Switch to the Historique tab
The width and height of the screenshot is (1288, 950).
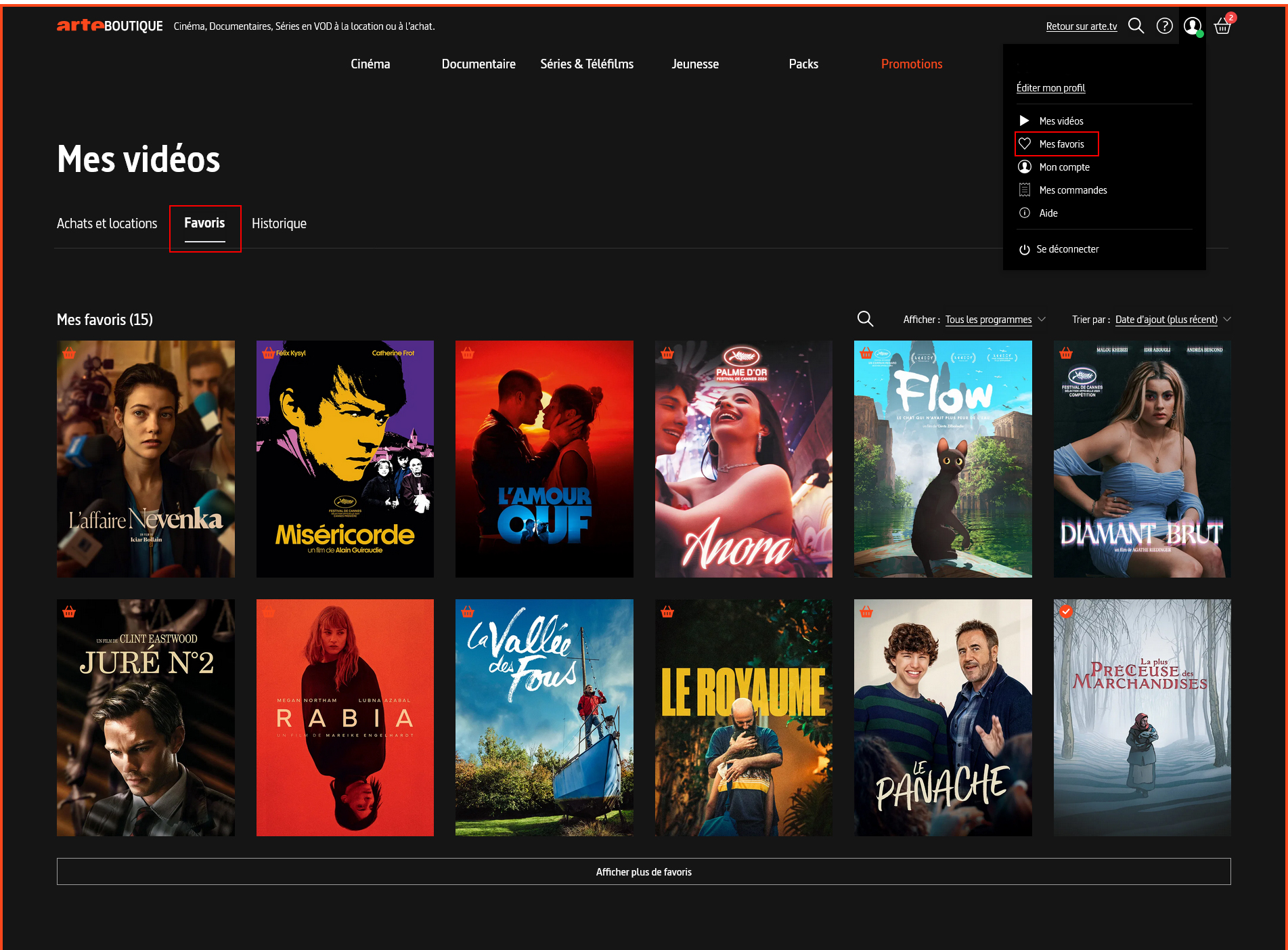click(279, 223)
